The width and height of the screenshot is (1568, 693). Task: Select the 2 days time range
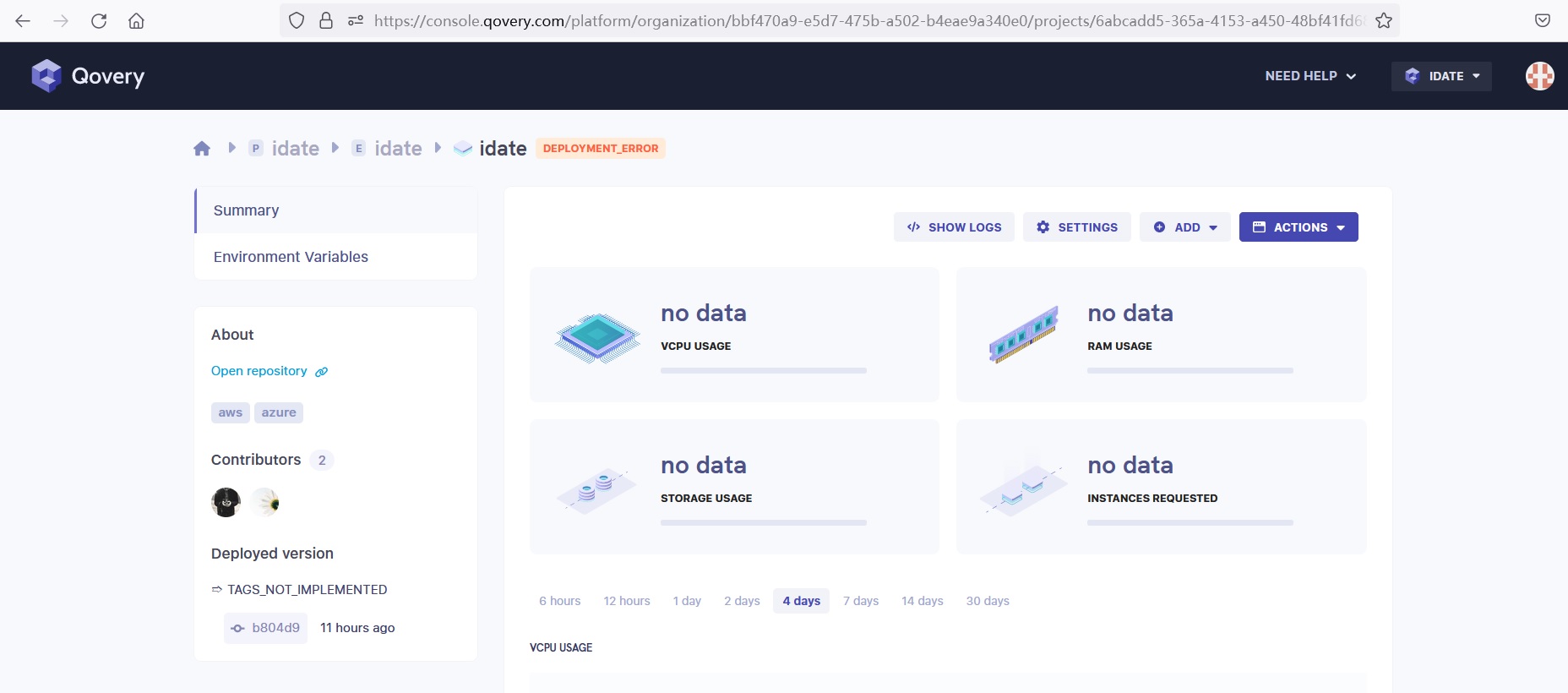click(742, 601)
